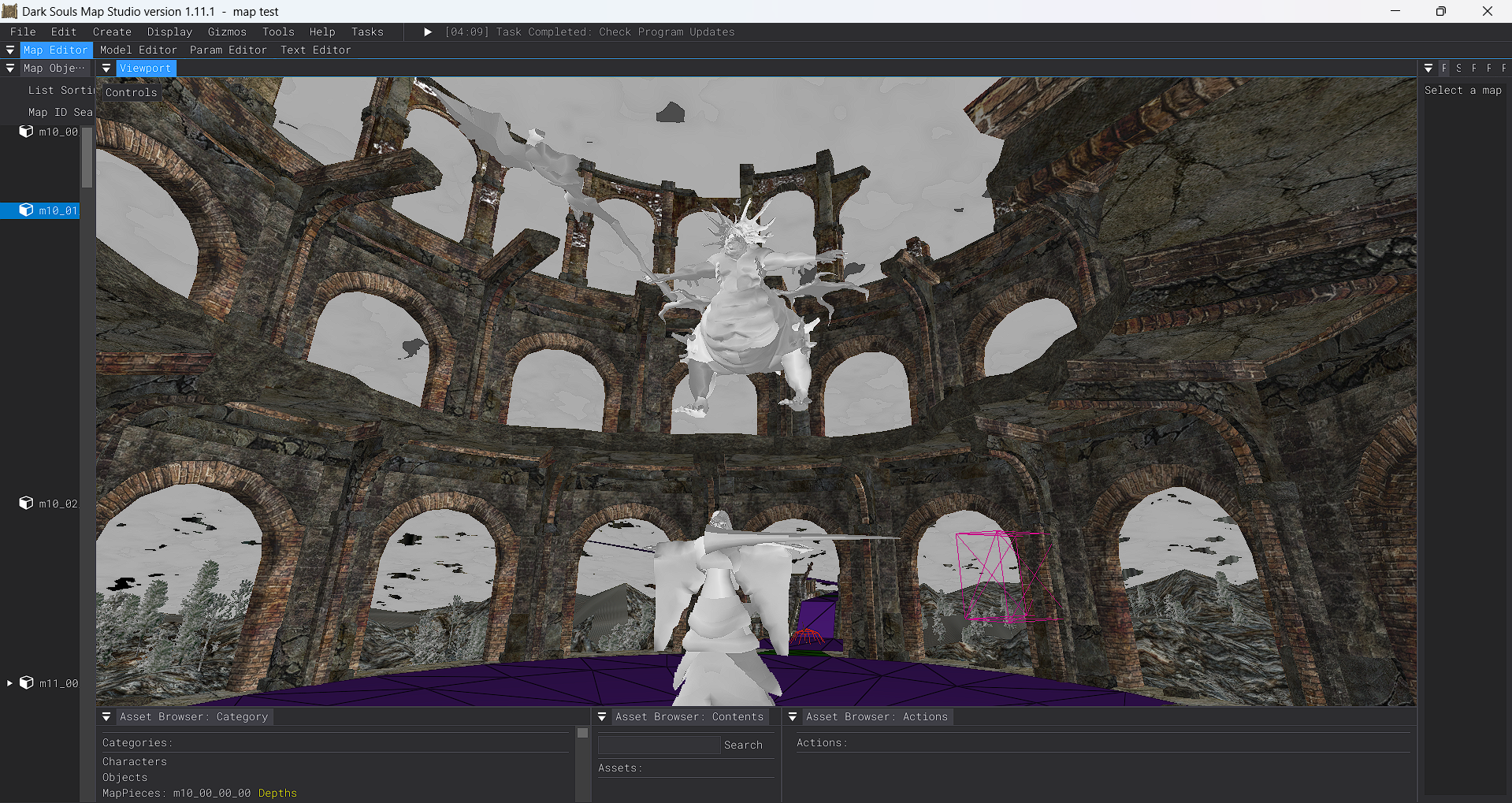Click the cube icon next to m10_00

coord(26,132)
